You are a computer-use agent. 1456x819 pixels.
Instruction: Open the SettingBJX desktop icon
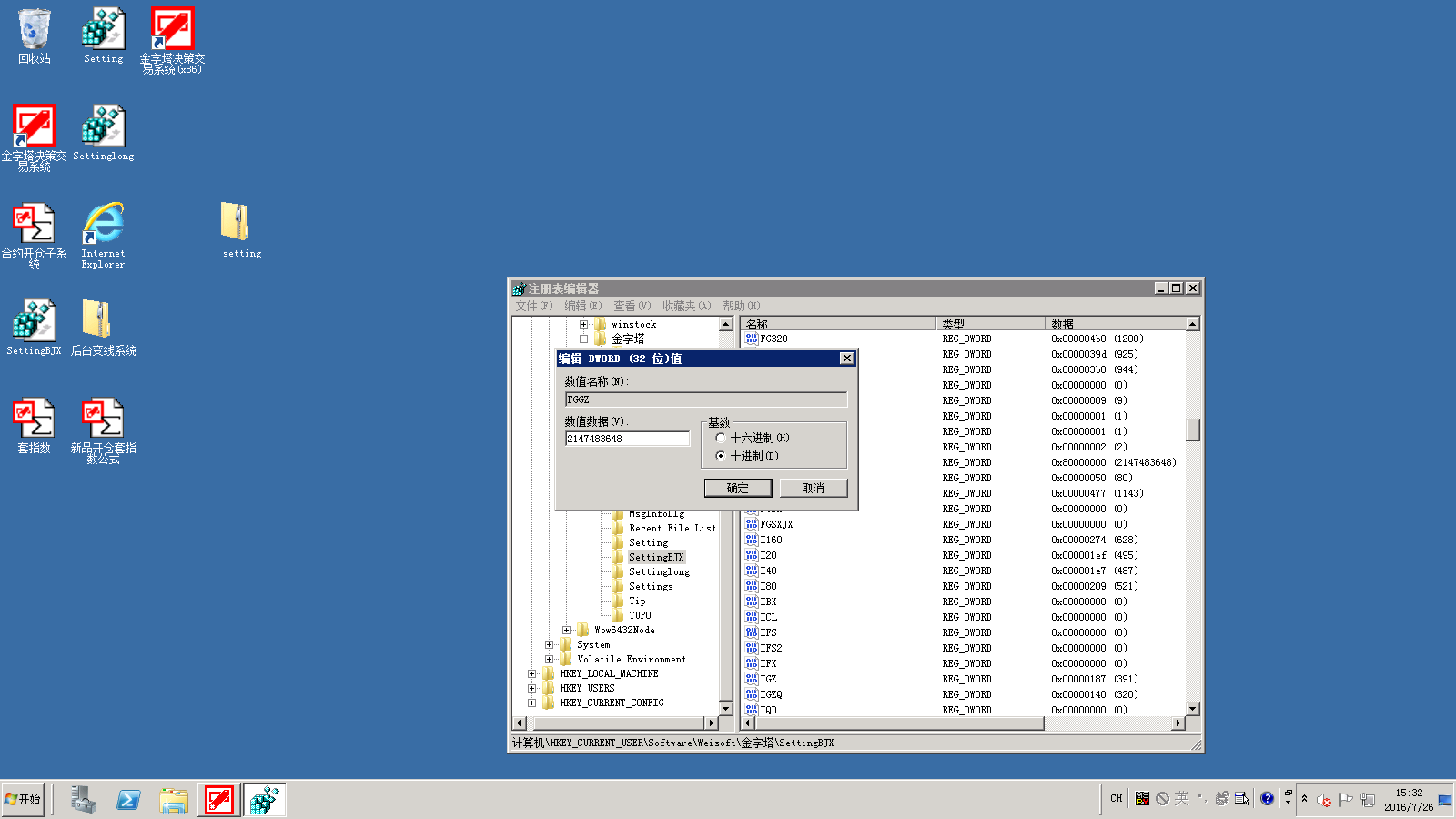(34, 322)
